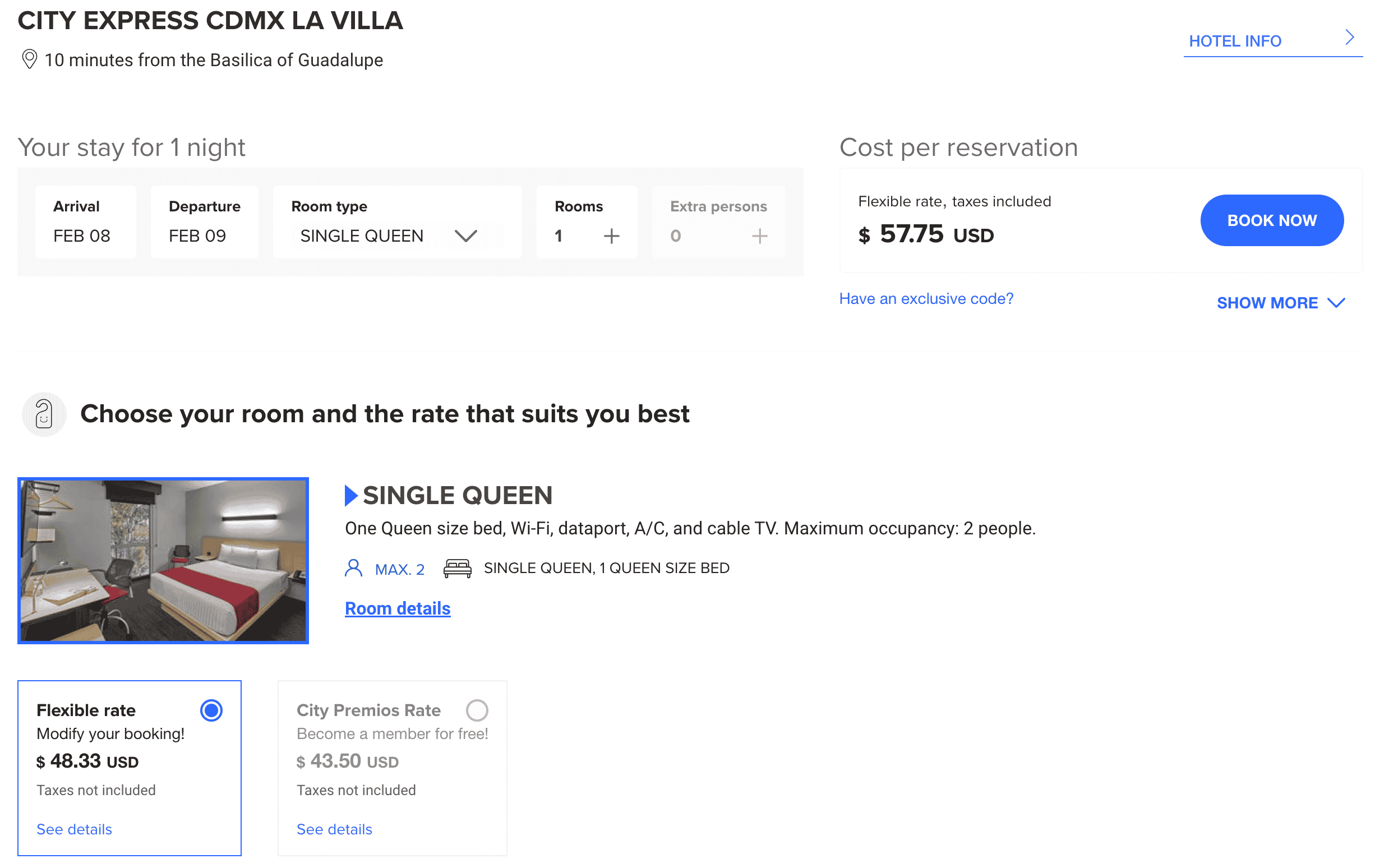The width and height of the screenshot is (1375, 868).
Task: Click the bed icon for Single Queen
Action: [458, 568]
